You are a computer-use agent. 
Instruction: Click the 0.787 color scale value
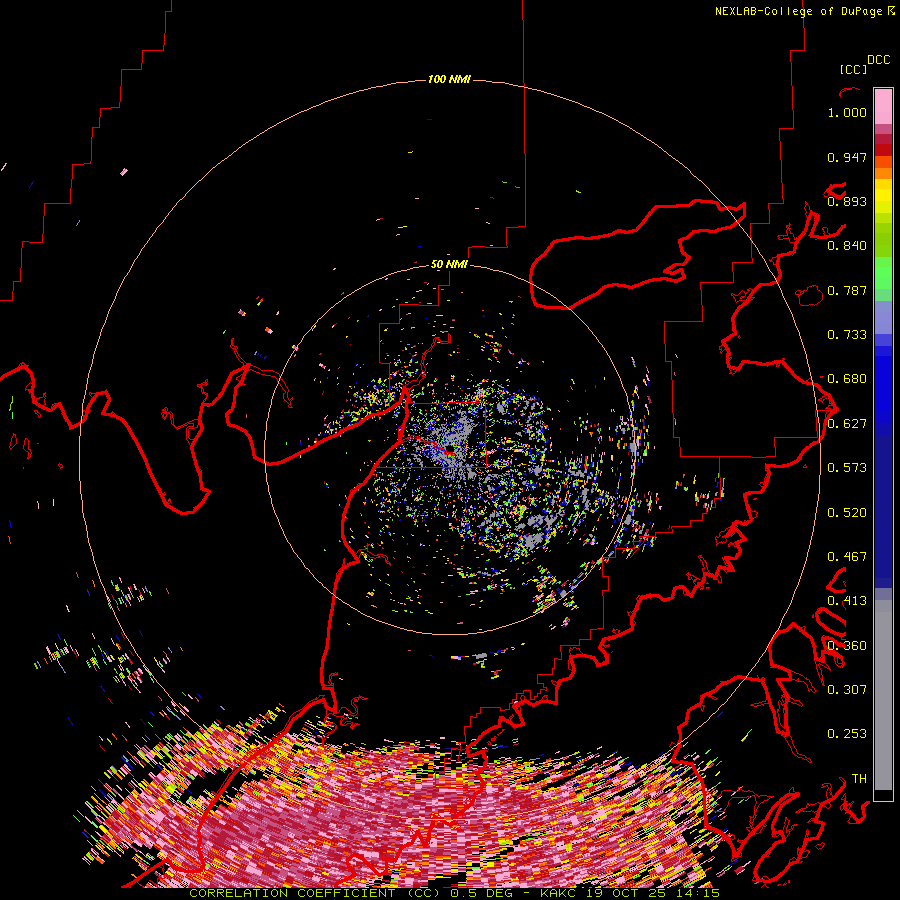point(847,290)
